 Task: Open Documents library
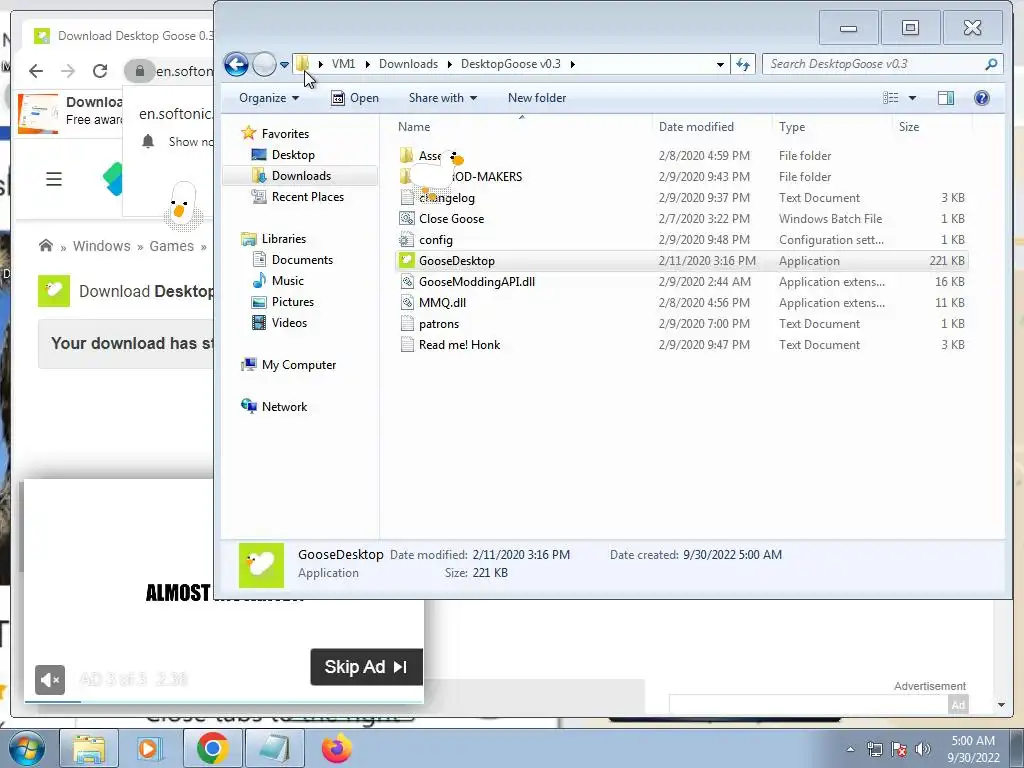coord(302,260)
